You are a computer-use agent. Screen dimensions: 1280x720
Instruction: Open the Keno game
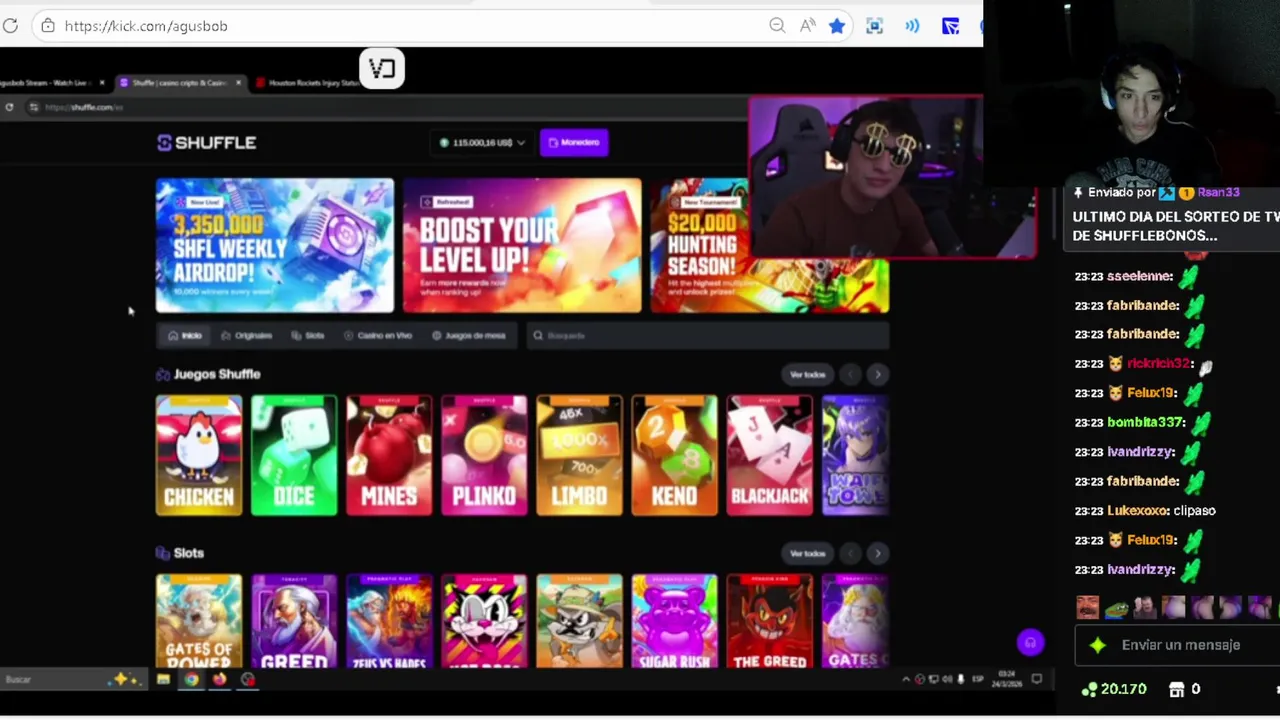tap(674, 456)
